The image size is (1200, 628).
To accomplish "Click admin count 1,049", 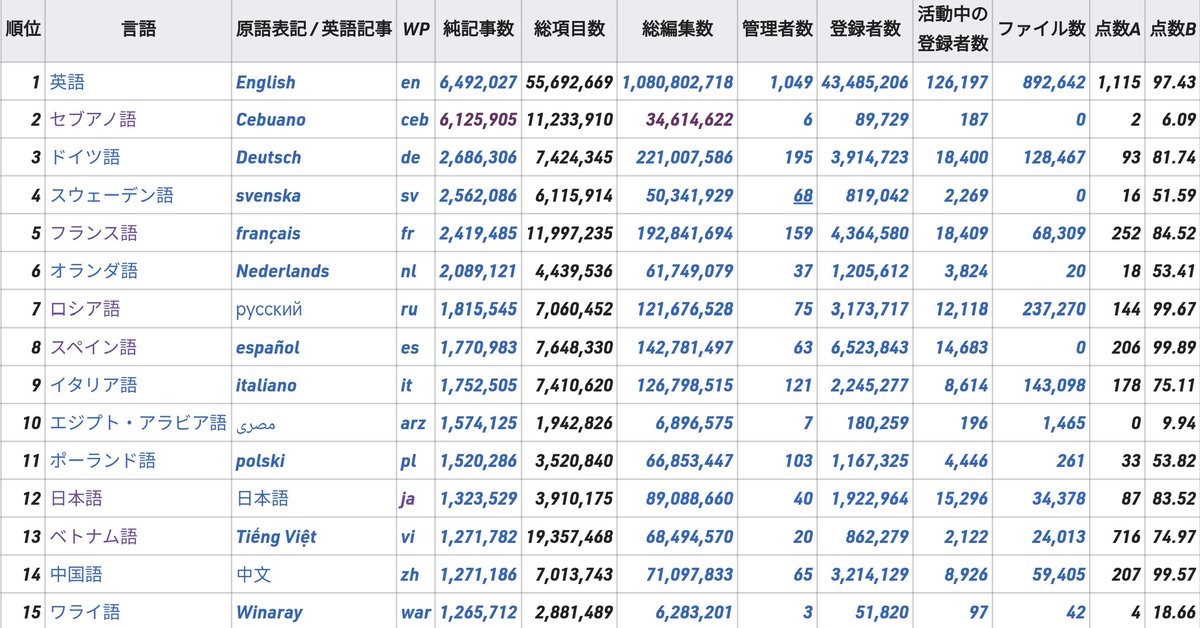I will tap(791, 83).
